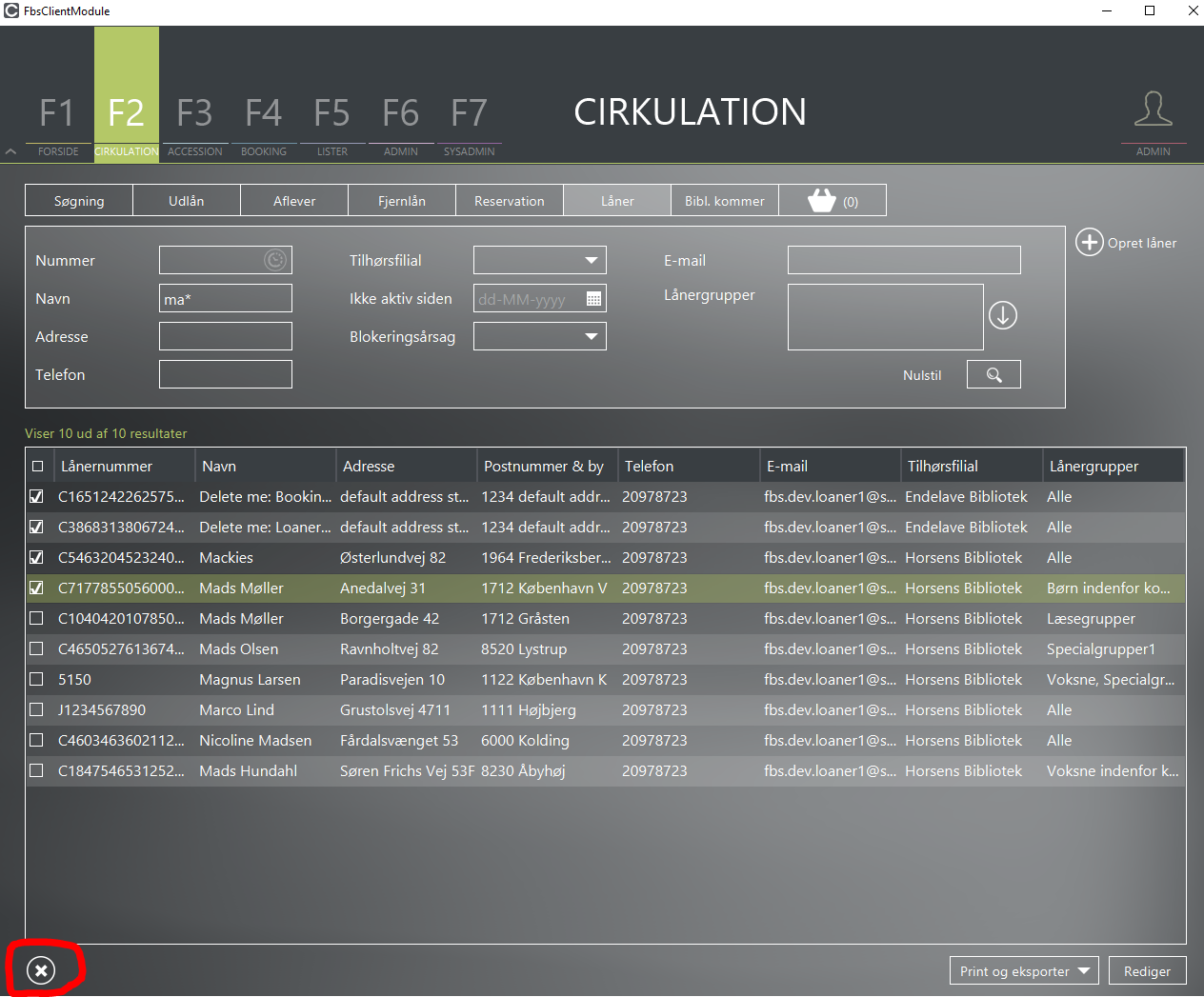
Task: Open the Bibl. kommer tab
Action: pos(725,201)
